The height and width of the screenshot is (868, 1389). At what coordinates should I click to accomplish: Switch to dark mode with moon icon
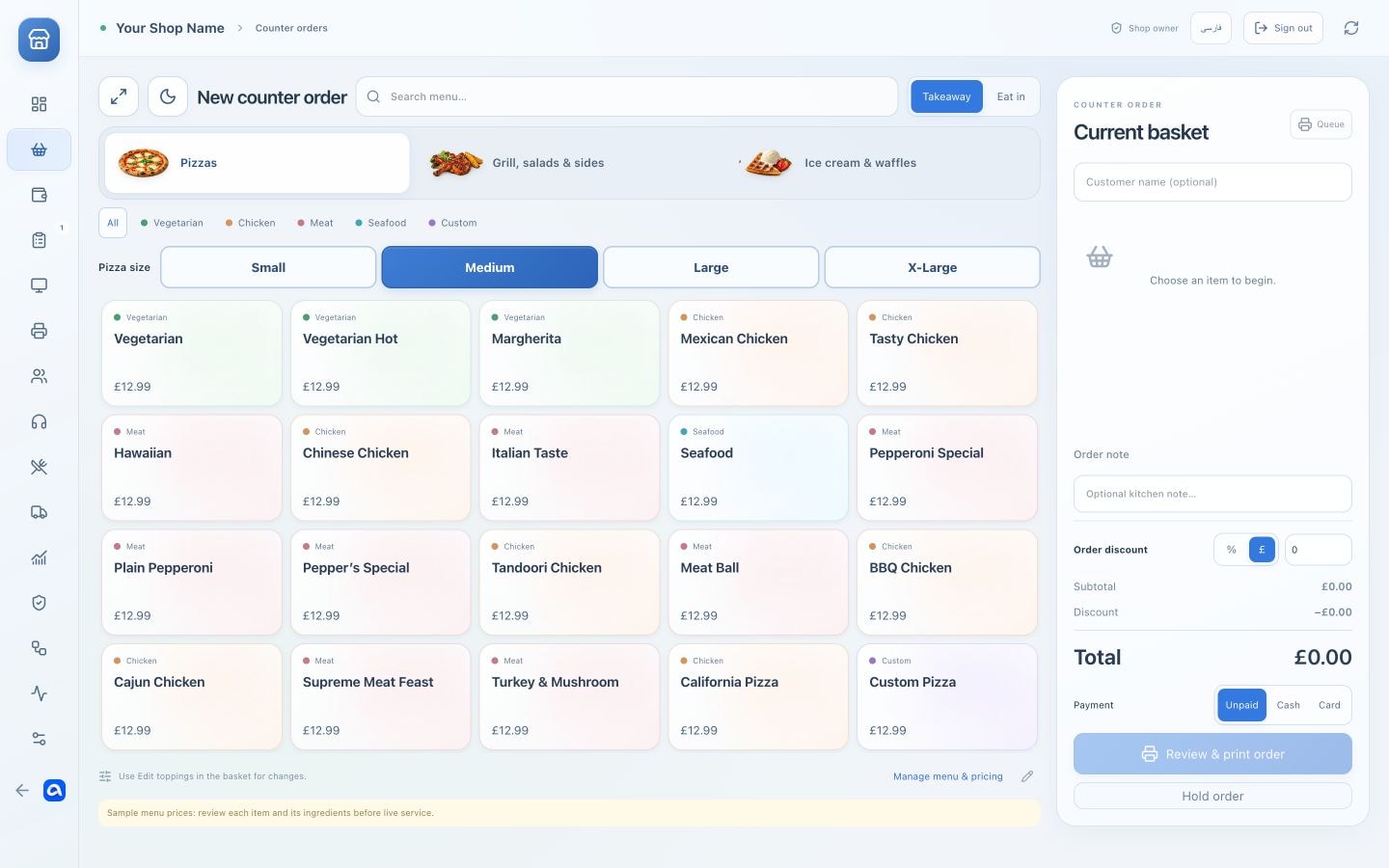(x=168, y=96)
